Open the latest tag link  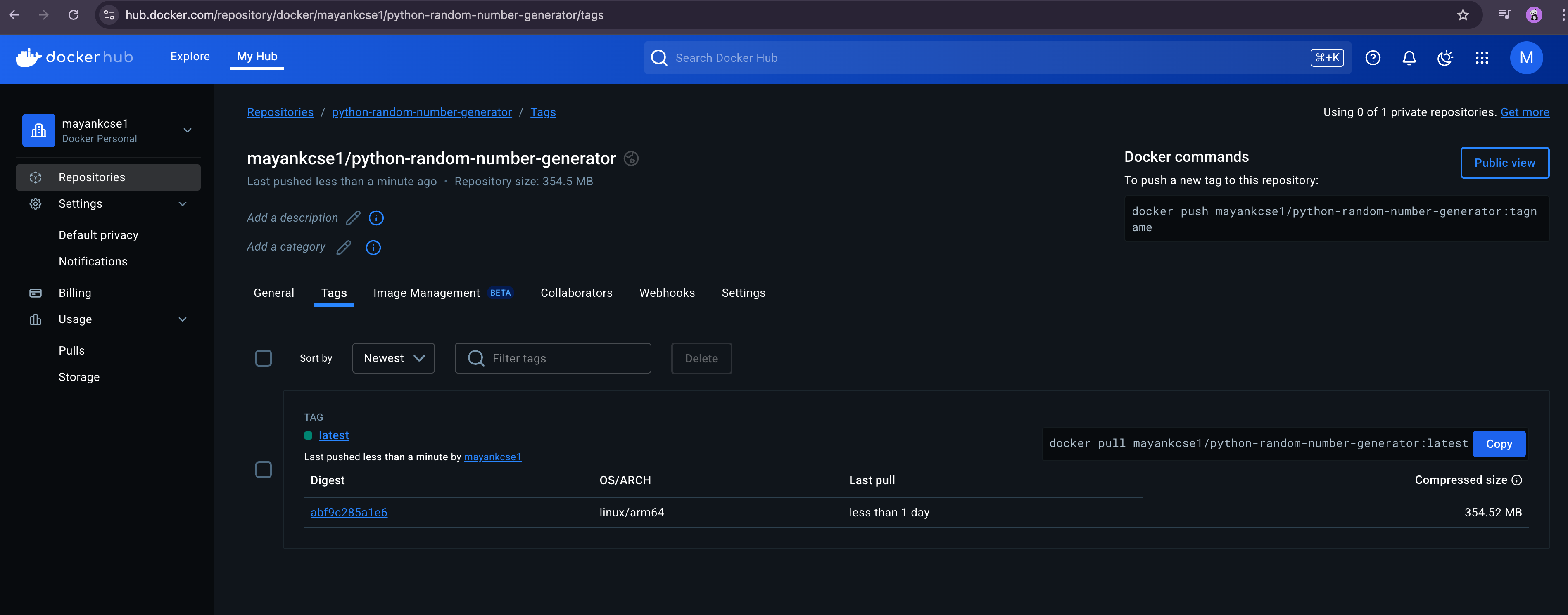click(334, 435)
